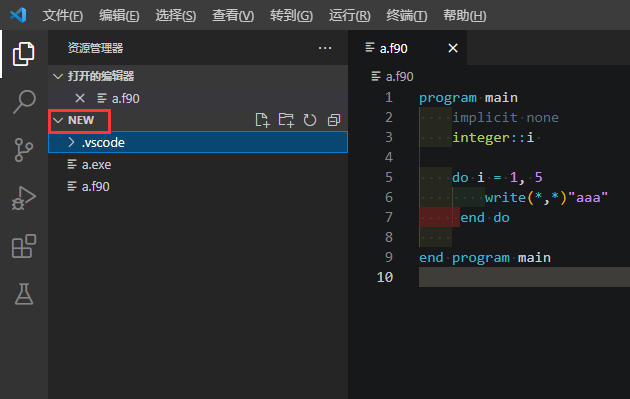Click line number 10 in the gutter
This screenshot has width=630, height=399.
(x=385, y=277)
